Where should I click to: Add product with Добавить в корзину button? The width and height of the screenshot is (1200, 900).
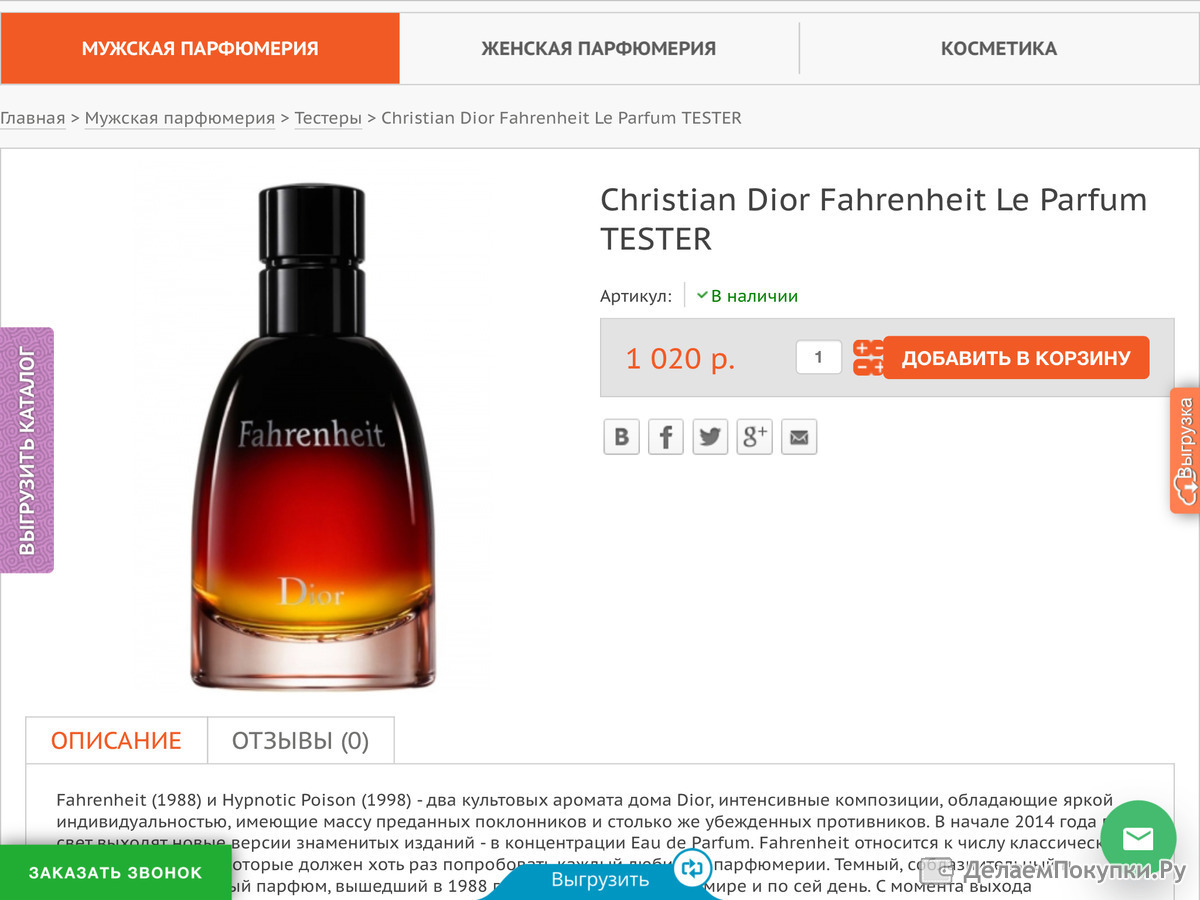pyautogui.click(x=1016, y=358)
